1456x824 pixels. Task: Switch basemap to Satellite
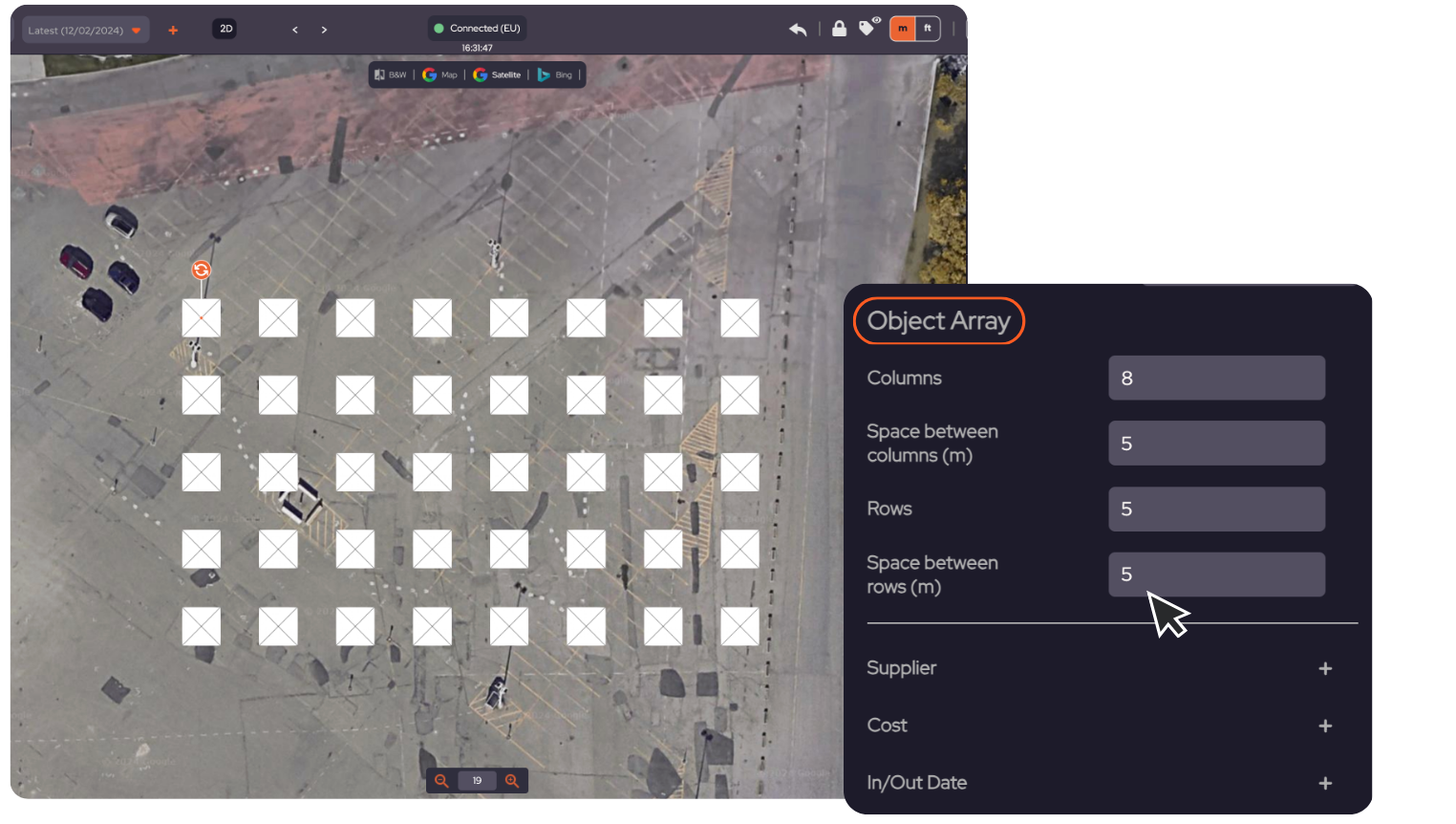click(x=497, y=74)
